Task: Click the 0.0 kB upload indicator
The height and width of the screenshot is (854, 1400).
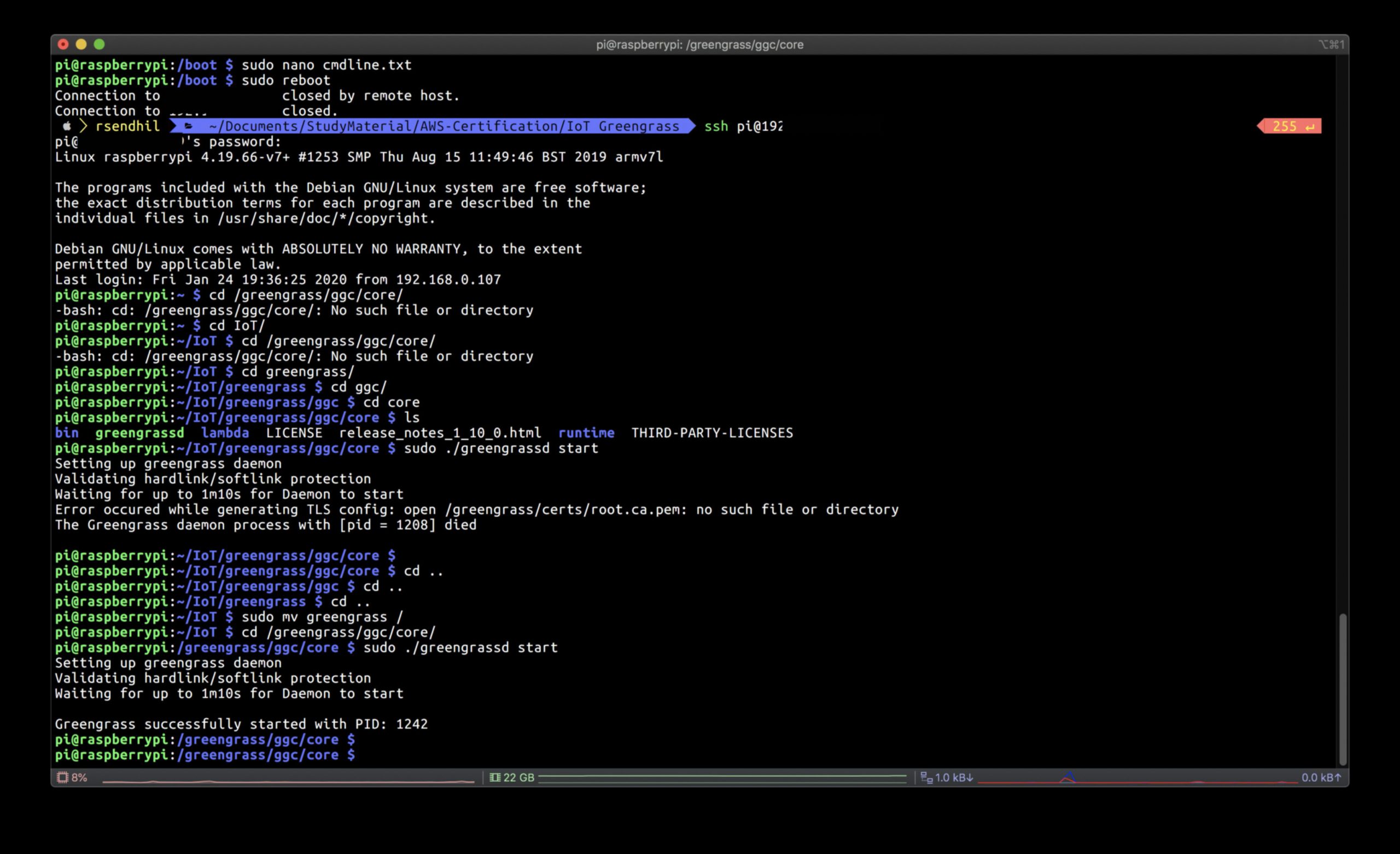Action: pos(1321,777)
